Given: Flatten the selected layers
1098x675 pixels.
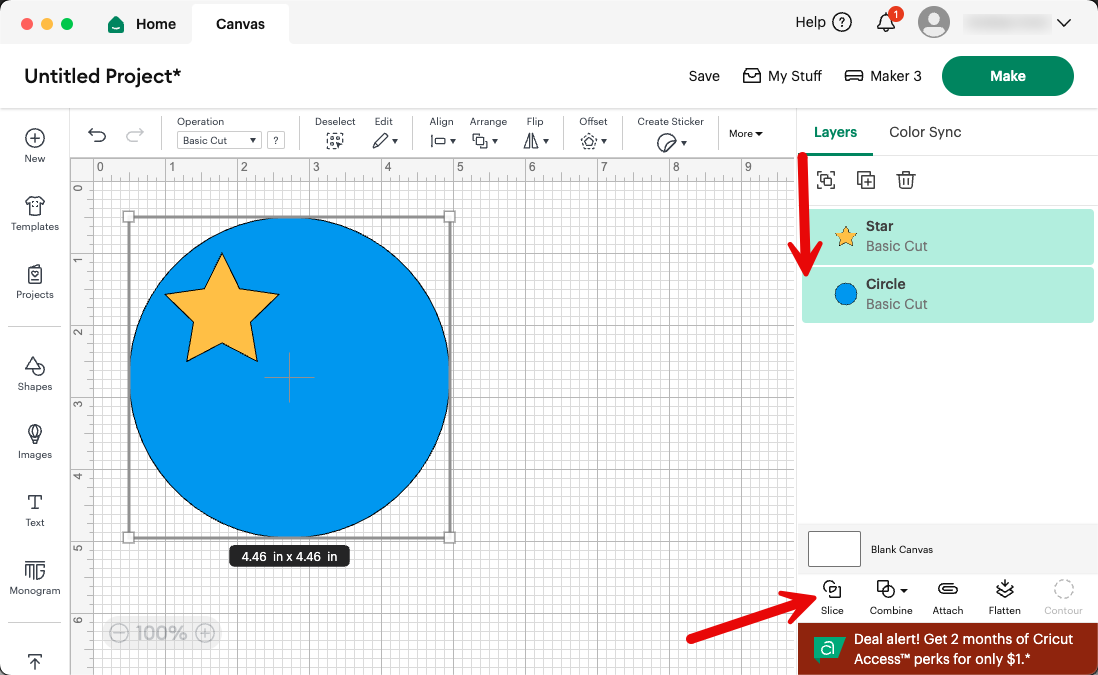Looking at the screenshot, I should (x=1004, y=597).
